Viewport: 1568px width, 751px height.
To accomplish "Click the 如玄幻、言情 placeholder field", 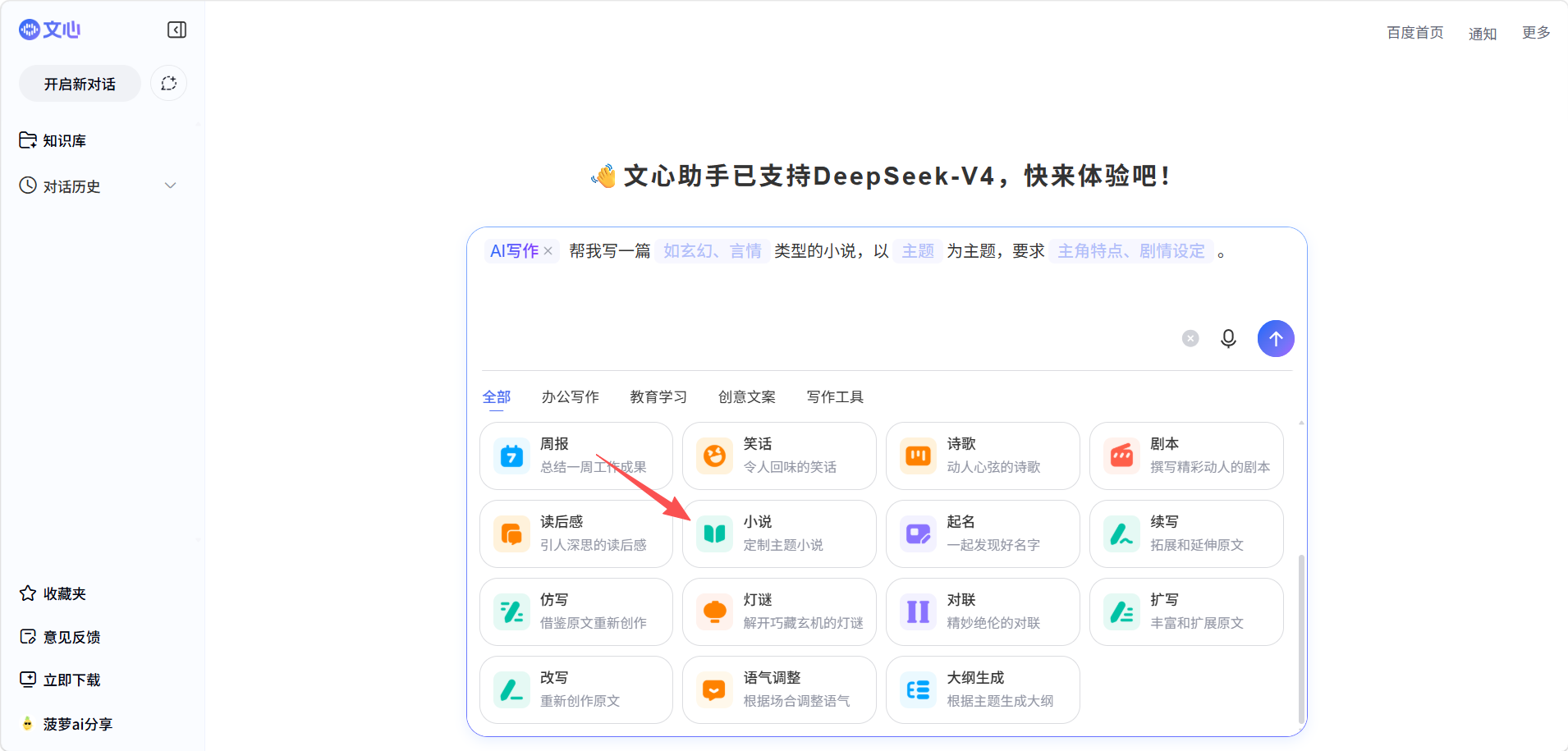I will pyautogui.click(x=713, y=251).
